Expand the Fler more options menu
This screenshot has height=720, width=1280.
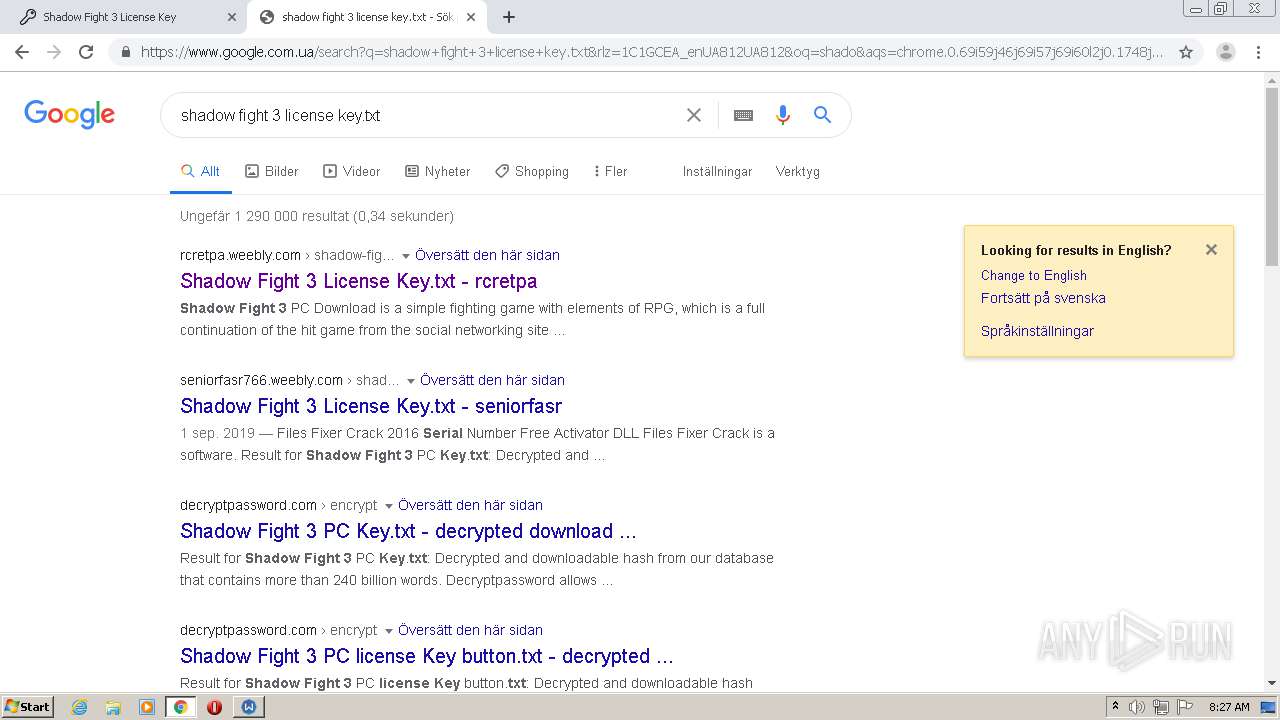610,171
